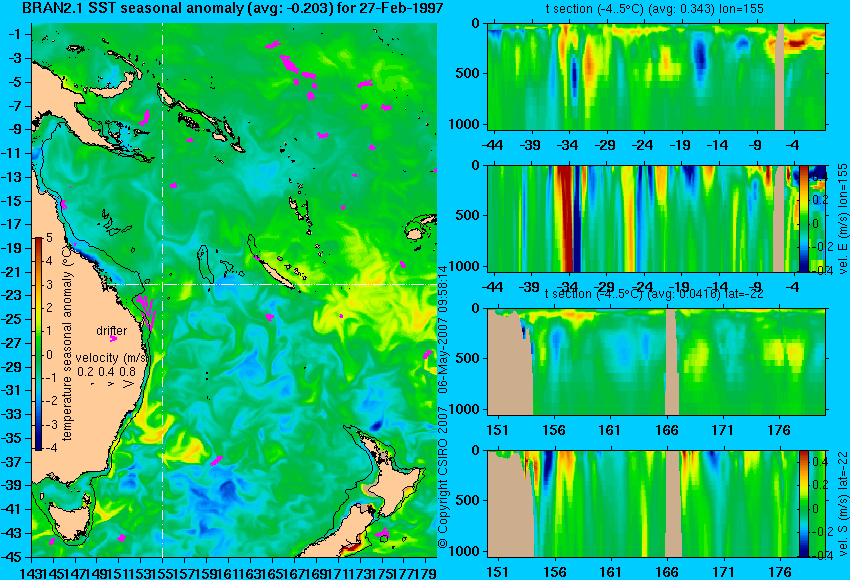The image size is (850, 580).
Task: Click the vertical white dashed line at longitude 155
Action: [163, 290]
